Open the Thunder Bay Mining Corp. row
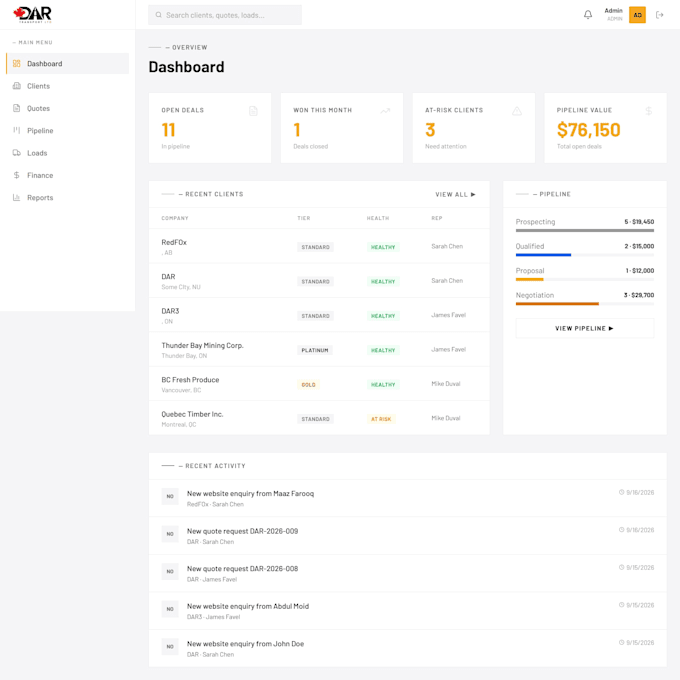The height and width of the screenshot is (680, 680). click(319, 350)
